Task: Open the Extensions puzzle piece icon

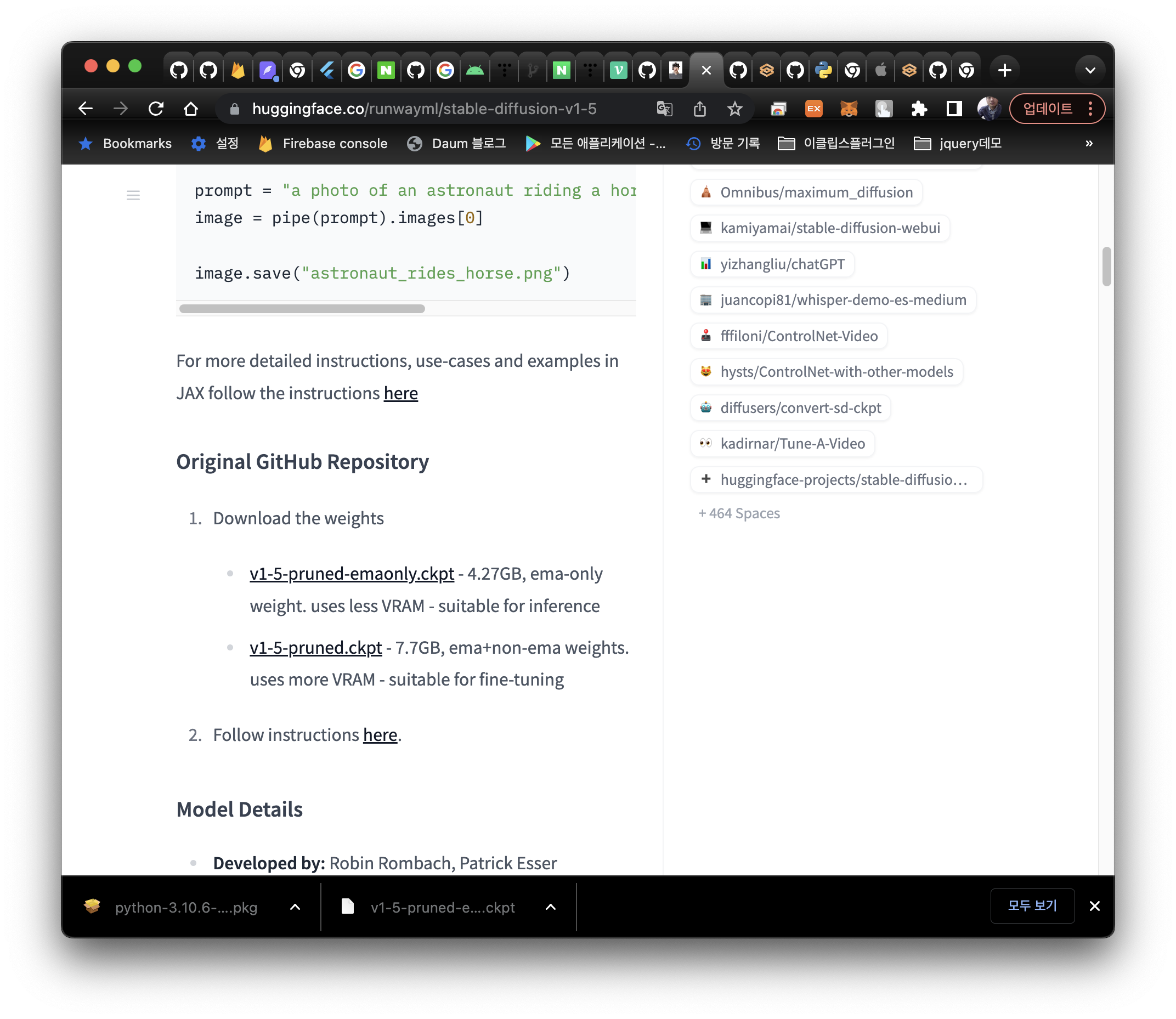Action: point(919,109)
